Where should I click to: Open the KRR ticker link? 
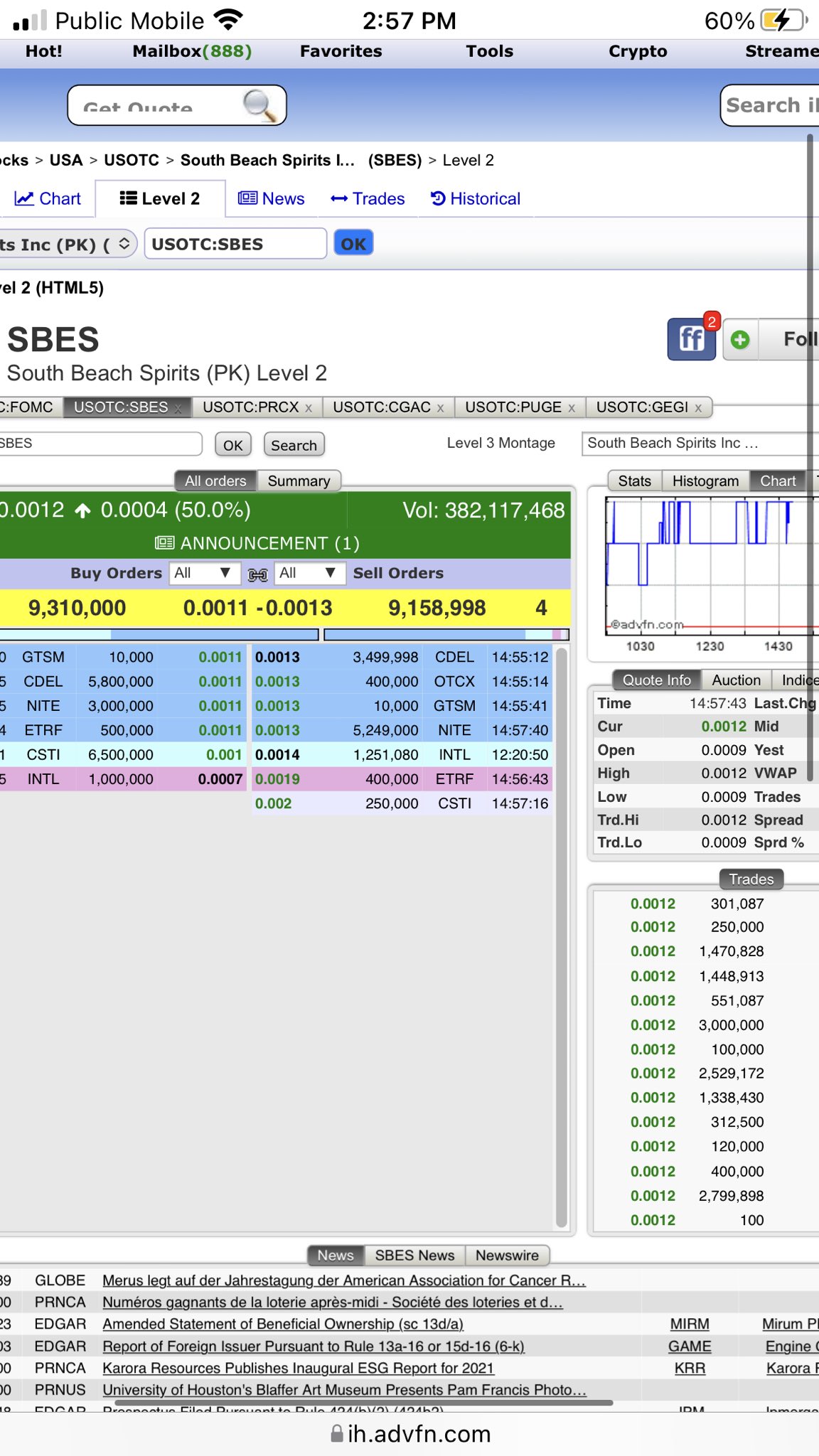(690, 1368)
